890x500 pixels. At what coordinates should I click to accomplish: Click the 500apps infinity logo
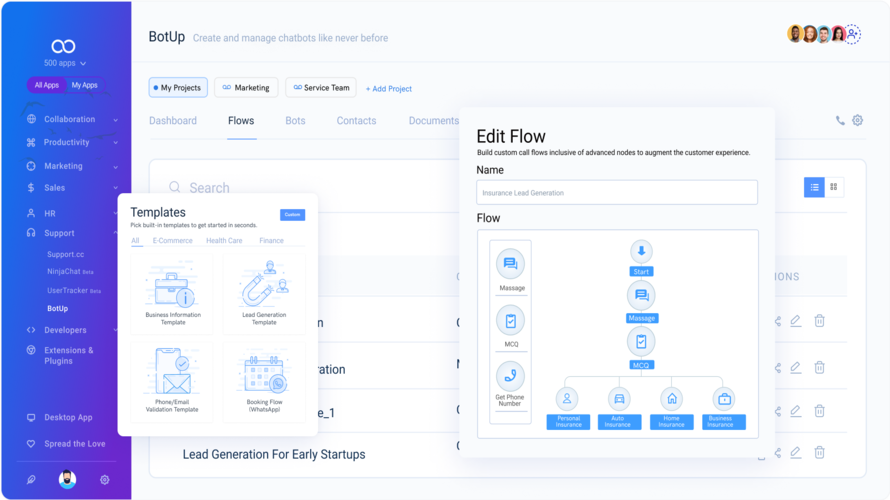64,46
